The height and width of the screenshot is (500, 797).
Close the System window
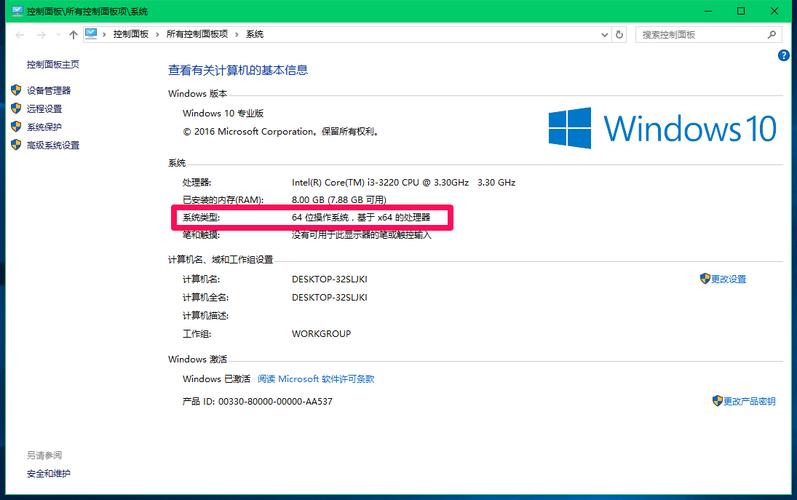(774, 11)
